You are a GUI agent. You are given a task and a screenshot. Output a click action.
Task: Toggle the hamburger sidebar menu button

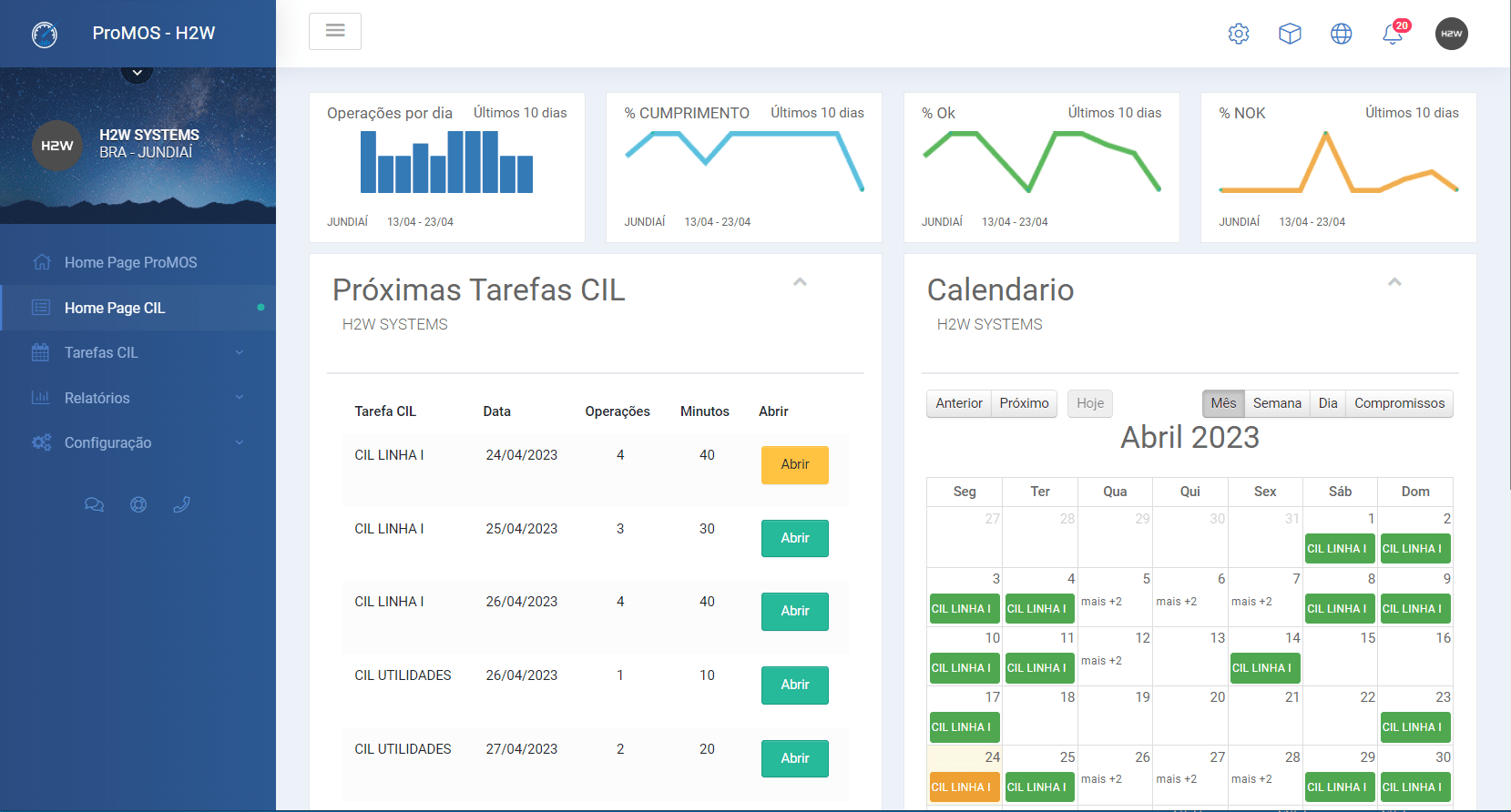pos(335,31)
